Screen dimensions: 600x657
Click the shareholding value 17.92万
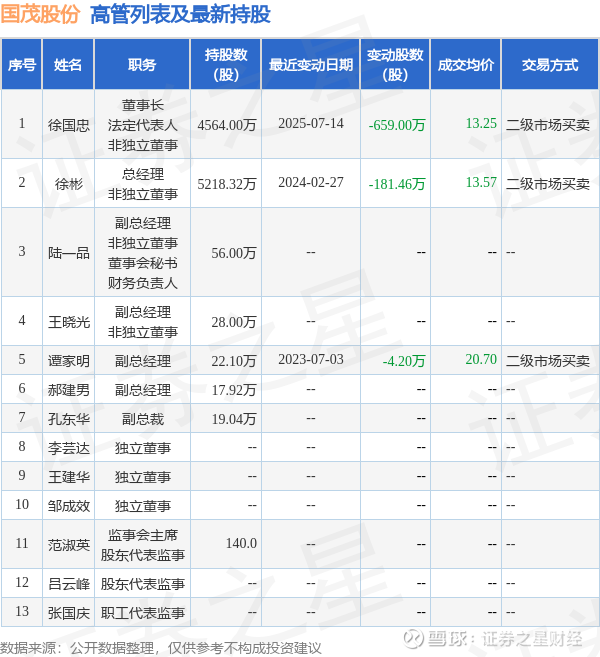[x=233, y=390]
